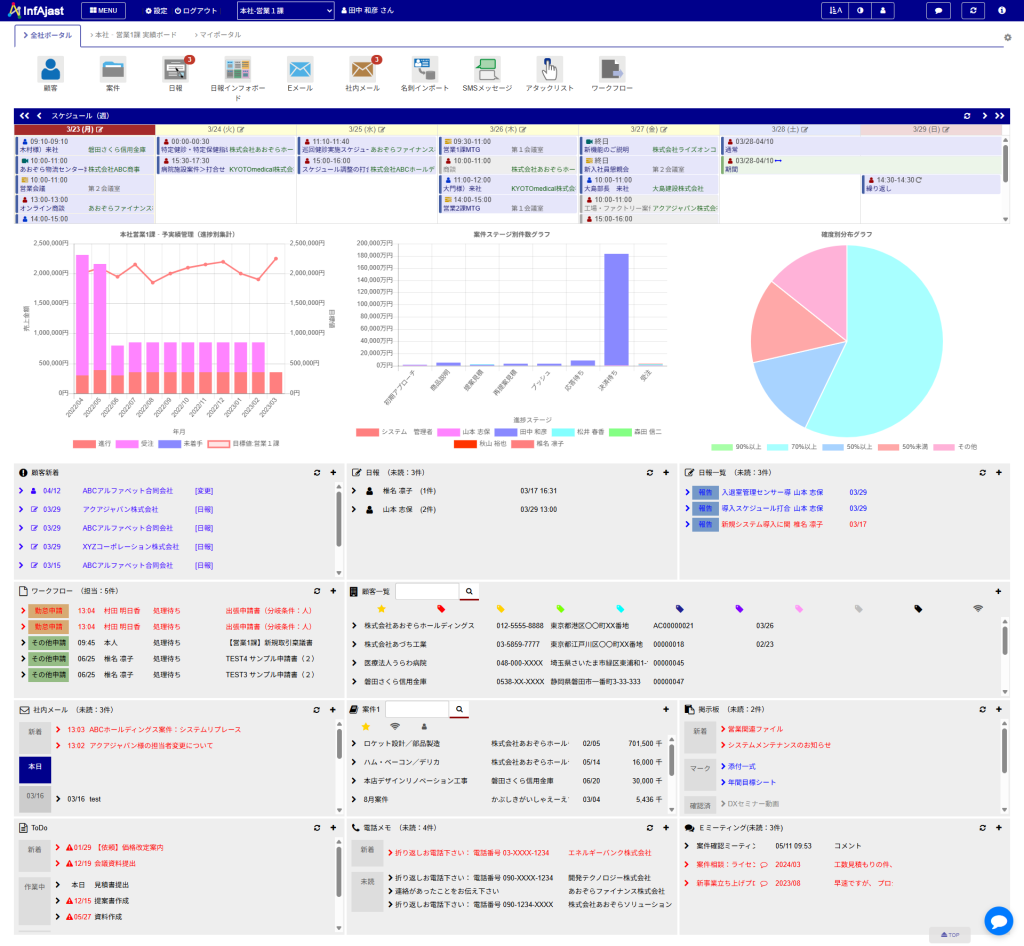
Task: Expand 椎名 凛子 daily report row
Action: [x=354, y=491]
